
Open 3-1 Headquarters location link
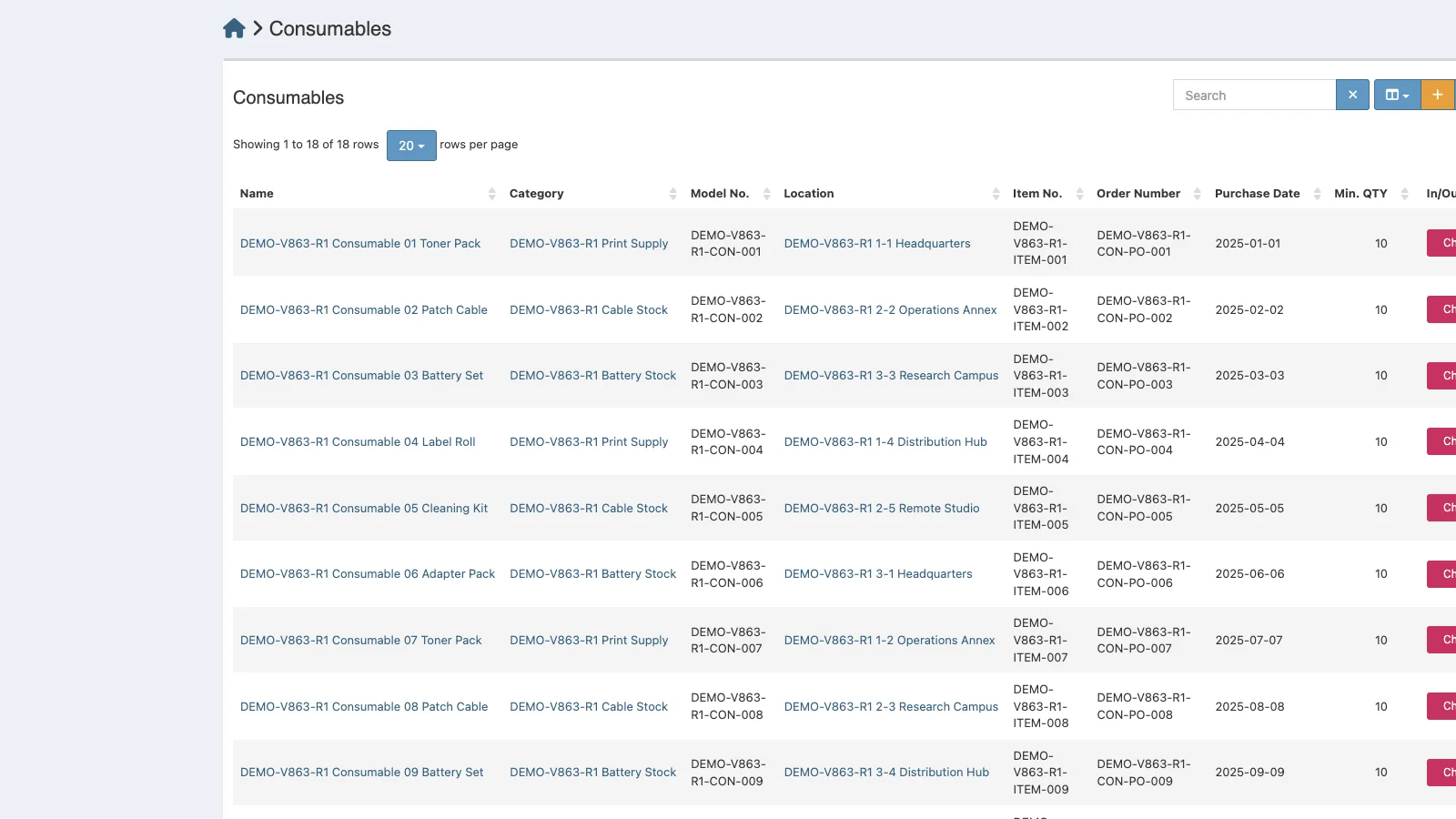(x=878, y=573)
